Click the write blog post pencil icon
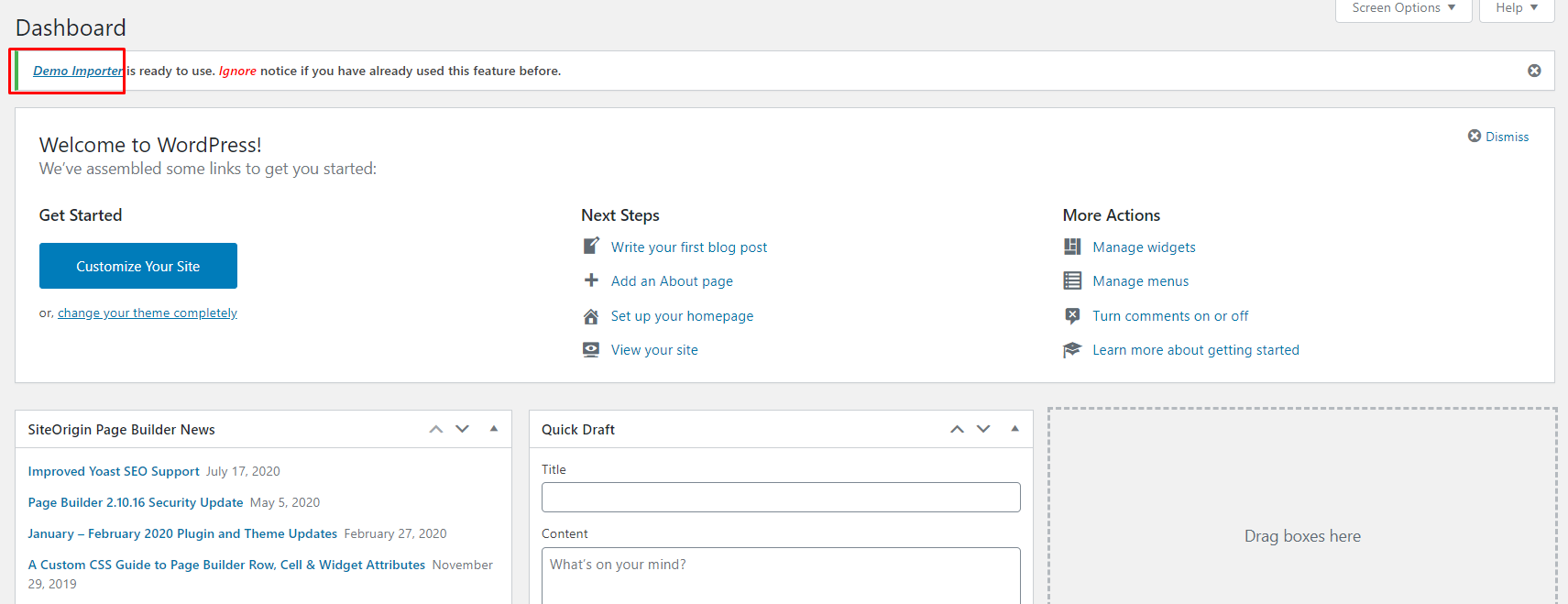1568x604 pixels. point(591,247)
